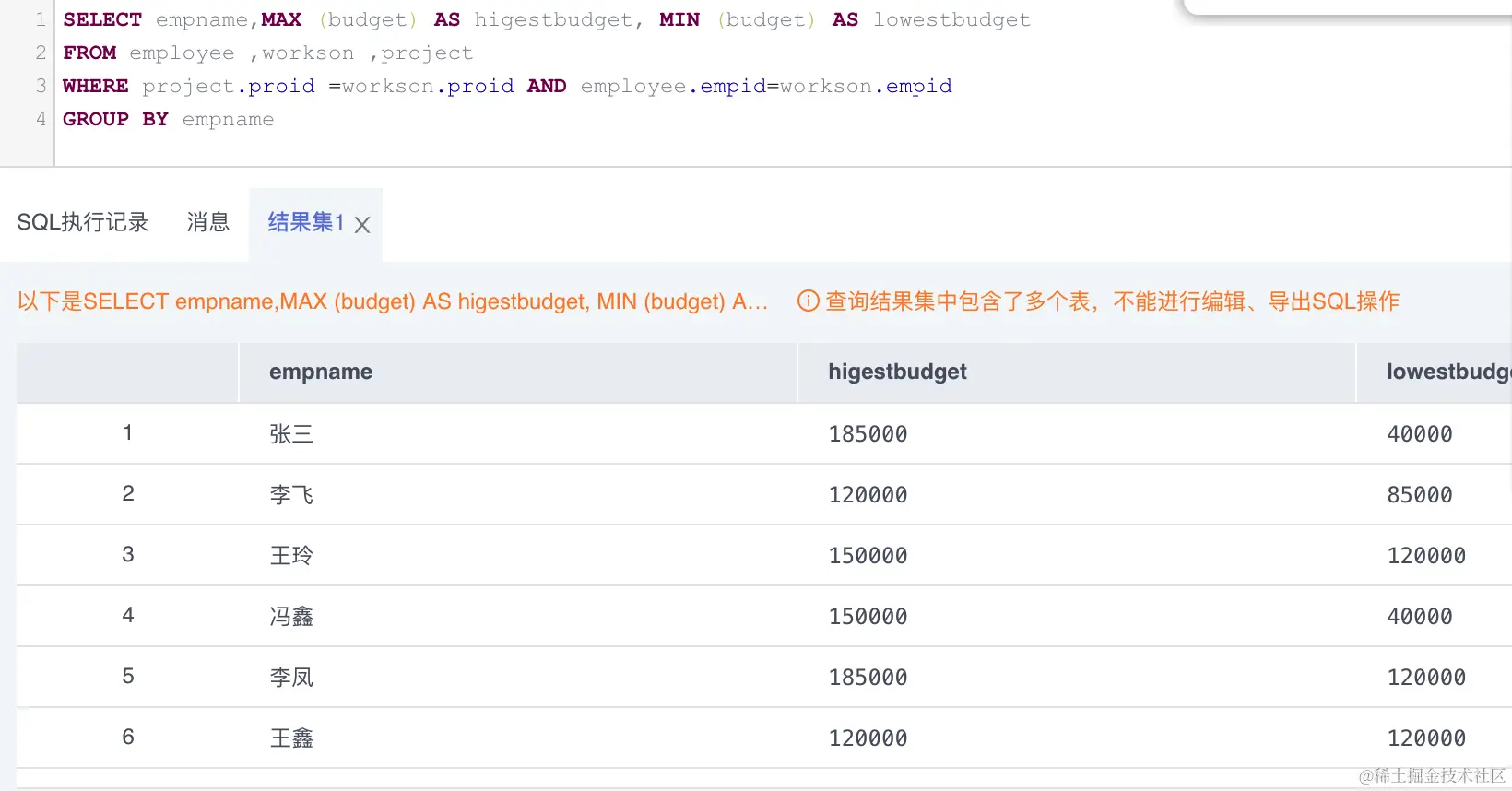Click higestbudget value 185000 in 李凤 row

pos(868,677)
